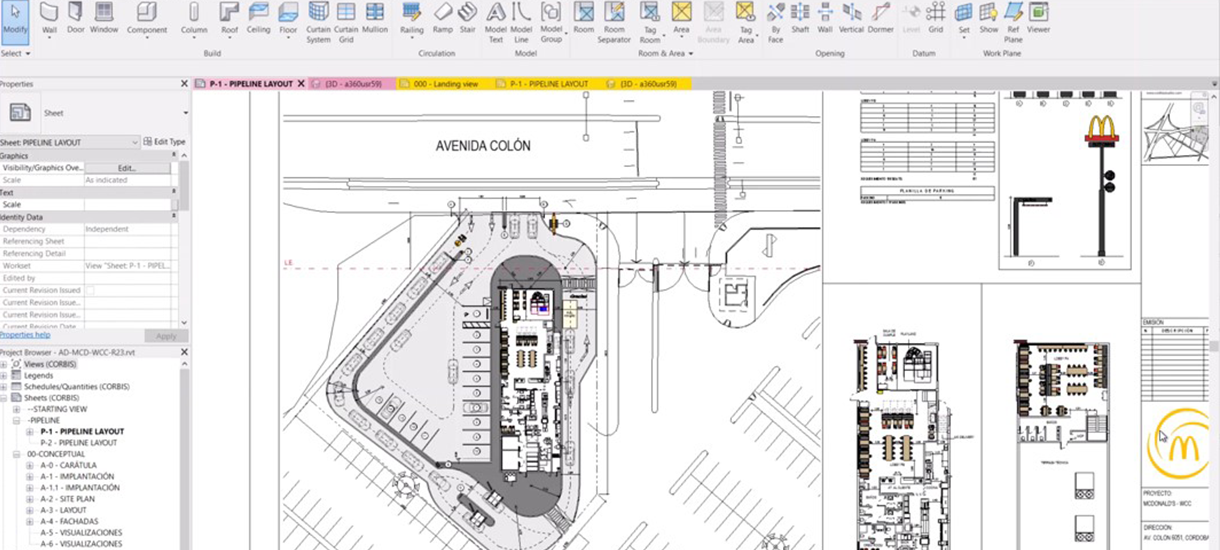Collapse the 00-CONCEPTUAL sheet group
Image resolution: width=1220 pixels, height=550 pixels.
(17, 454)
